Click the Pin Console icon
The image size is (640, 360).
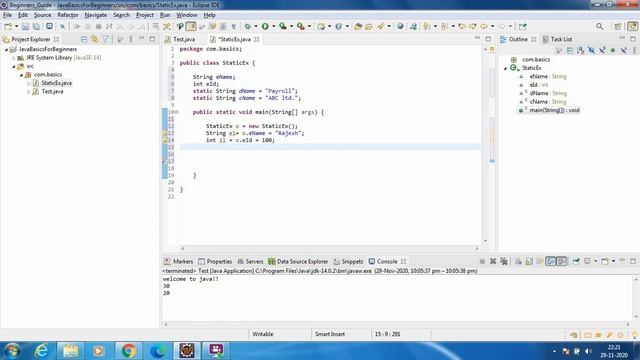[x=576, y=261]
